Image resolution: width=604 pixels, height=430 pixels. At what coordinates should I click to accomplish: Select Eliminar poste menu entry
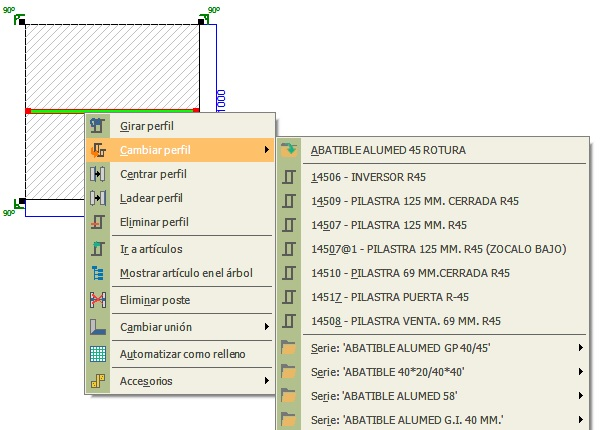[180, 300]
